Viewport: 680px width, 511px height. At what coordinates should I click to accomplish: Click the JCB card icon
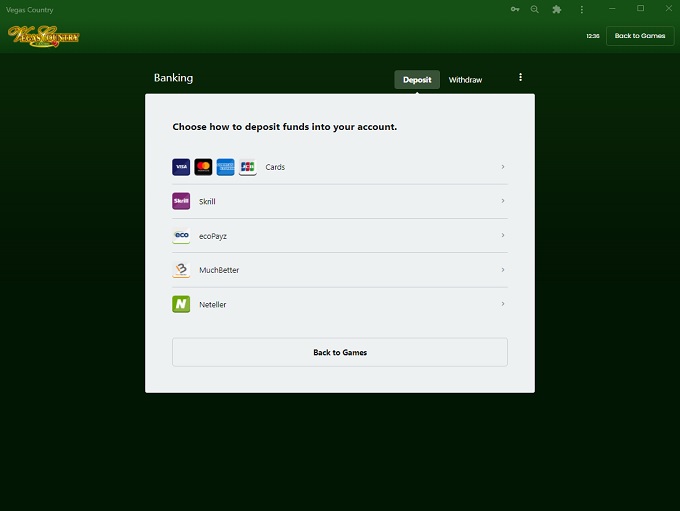point(247,167)
